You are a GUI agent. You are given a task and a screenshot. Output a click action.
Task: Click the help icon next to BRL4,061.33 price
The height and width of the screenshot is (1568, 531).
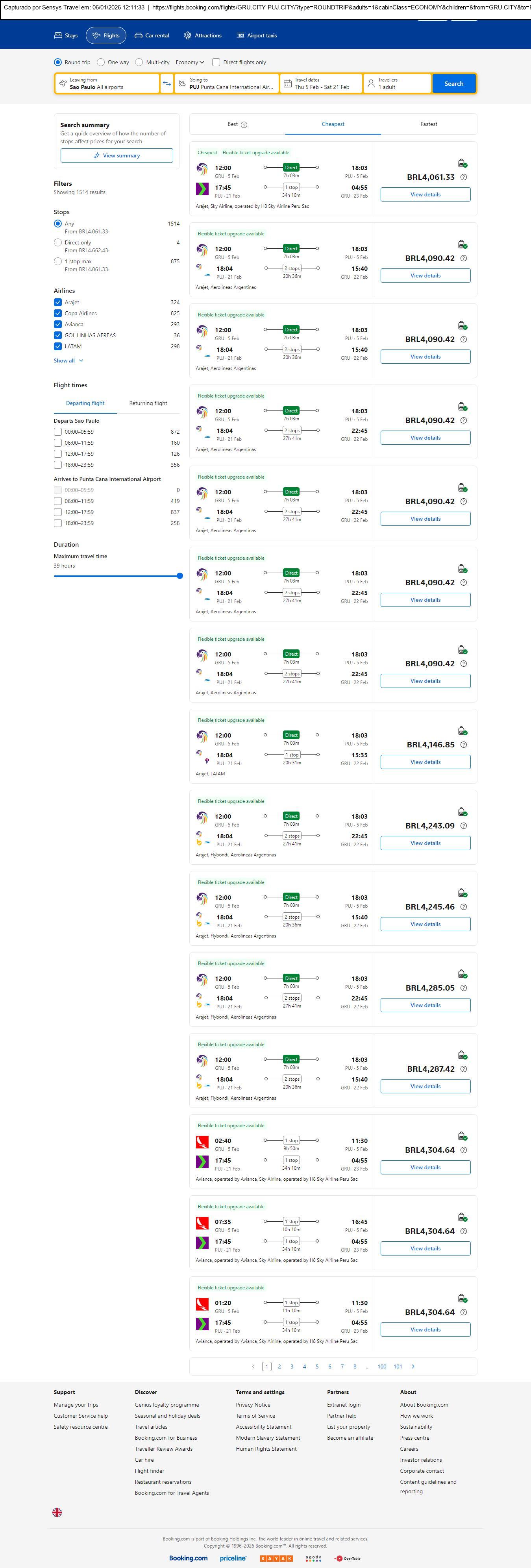(x=463, y=177)
